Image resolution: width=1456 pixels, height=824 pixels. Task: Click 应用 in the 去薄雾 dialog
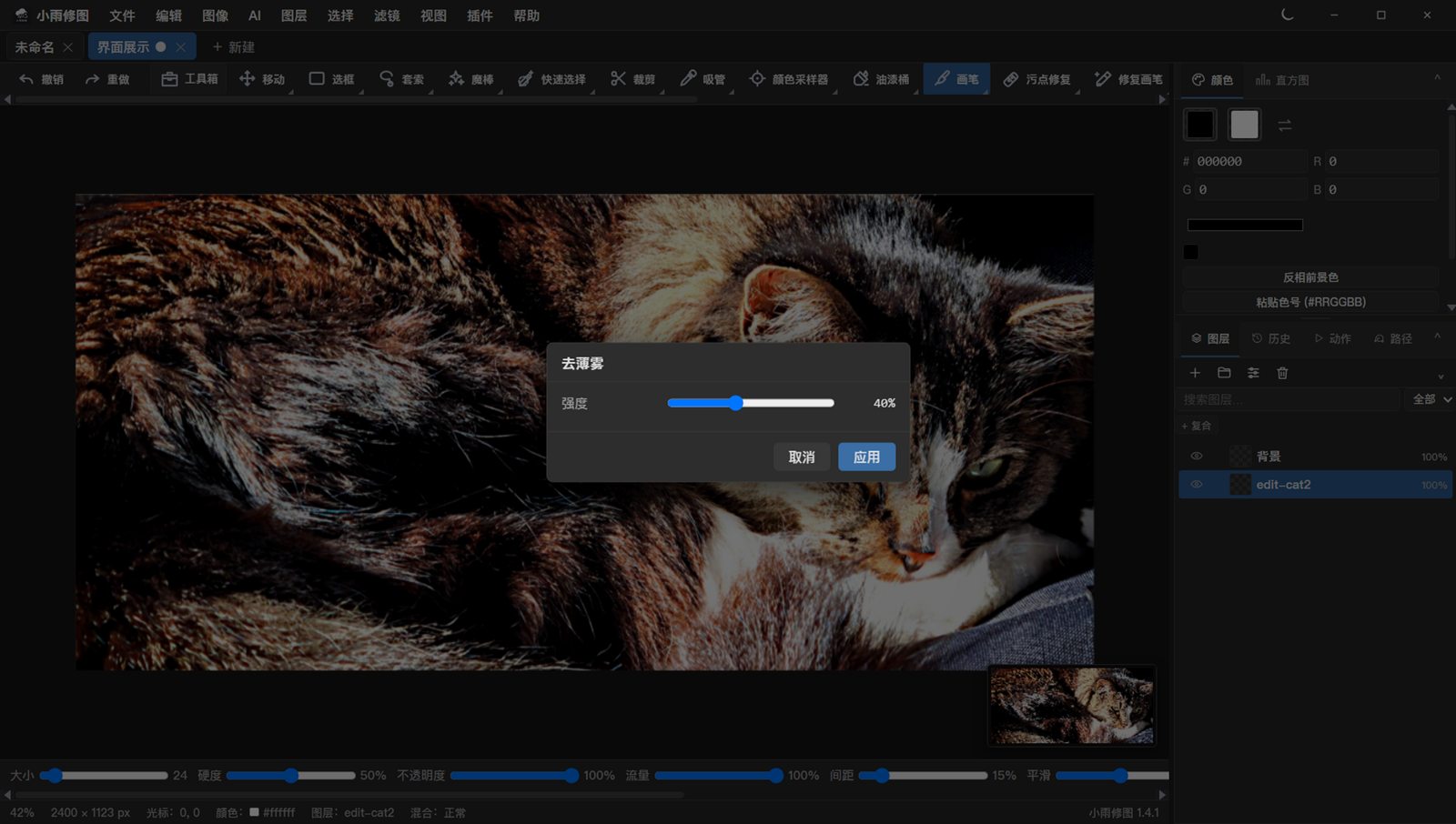pyautogui.click(x=866, y=457)
